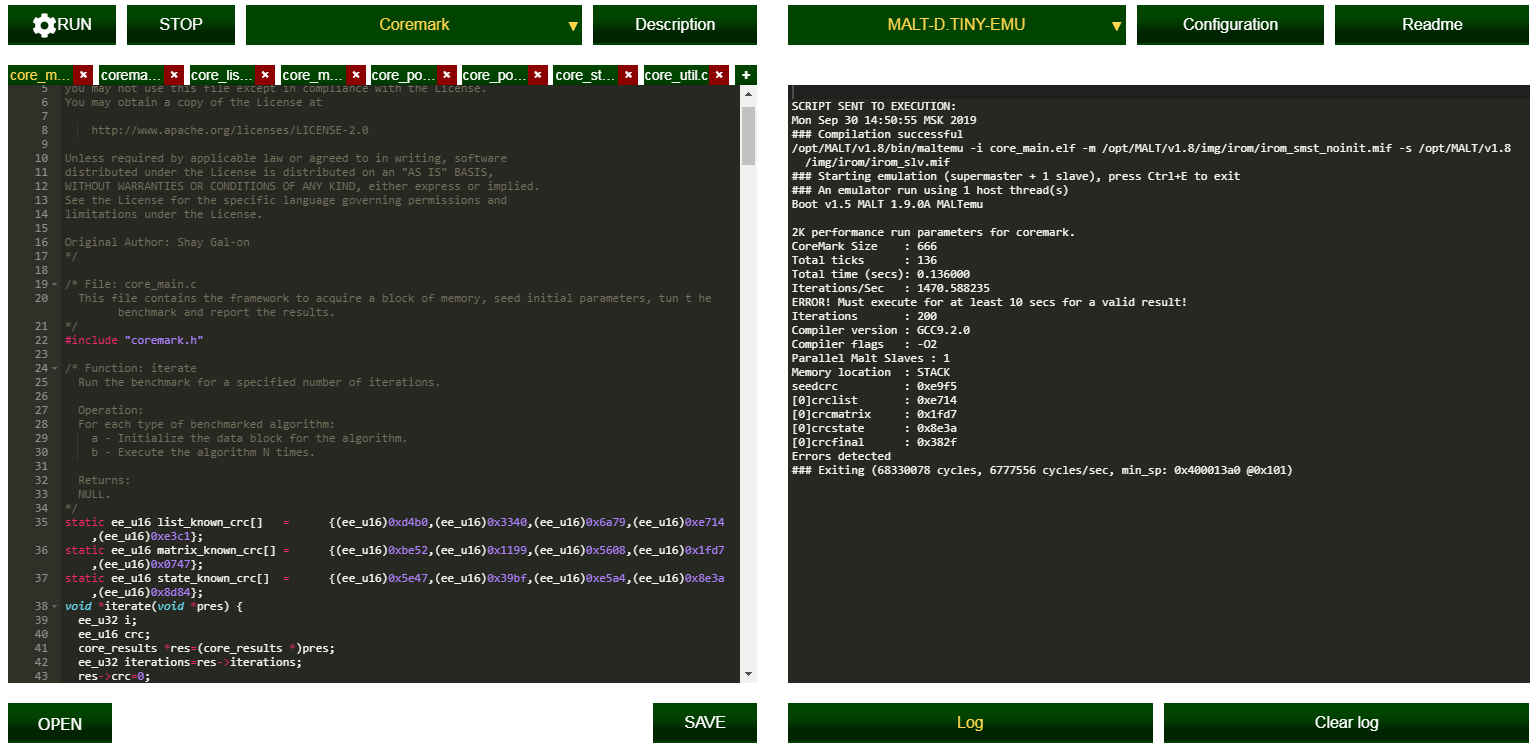
Task: Click the Clear log button
Action: click(1346, 723)
